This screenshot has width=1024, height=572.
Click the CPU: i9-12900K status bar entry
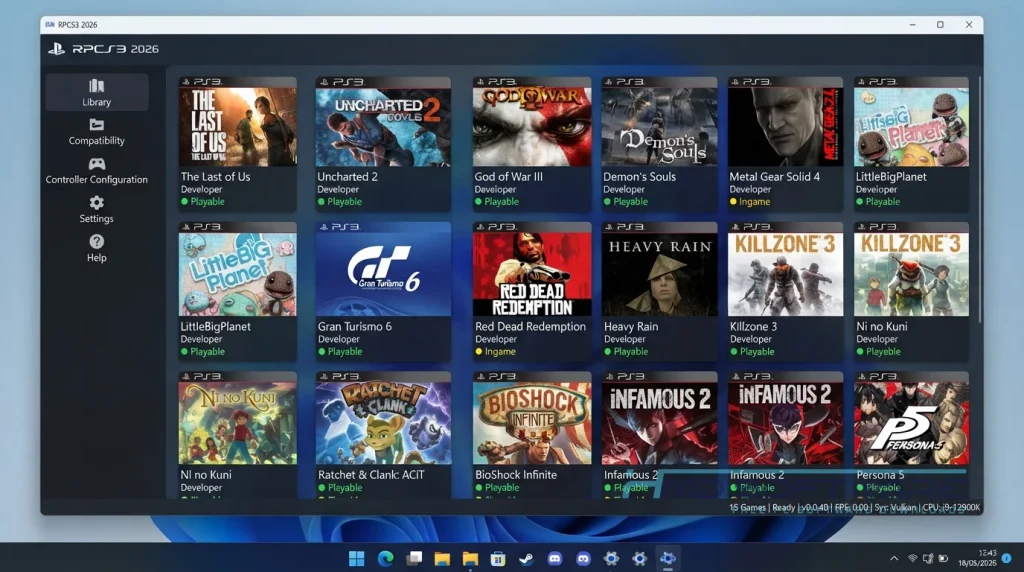[952, 507]
